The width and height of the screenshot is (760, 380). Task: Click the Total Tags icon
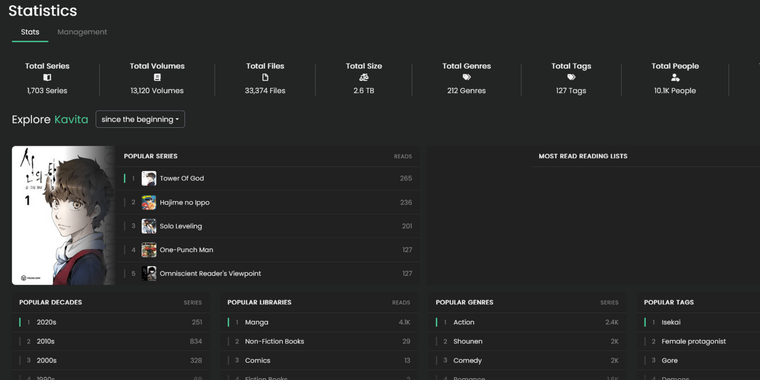click(571, 78)
